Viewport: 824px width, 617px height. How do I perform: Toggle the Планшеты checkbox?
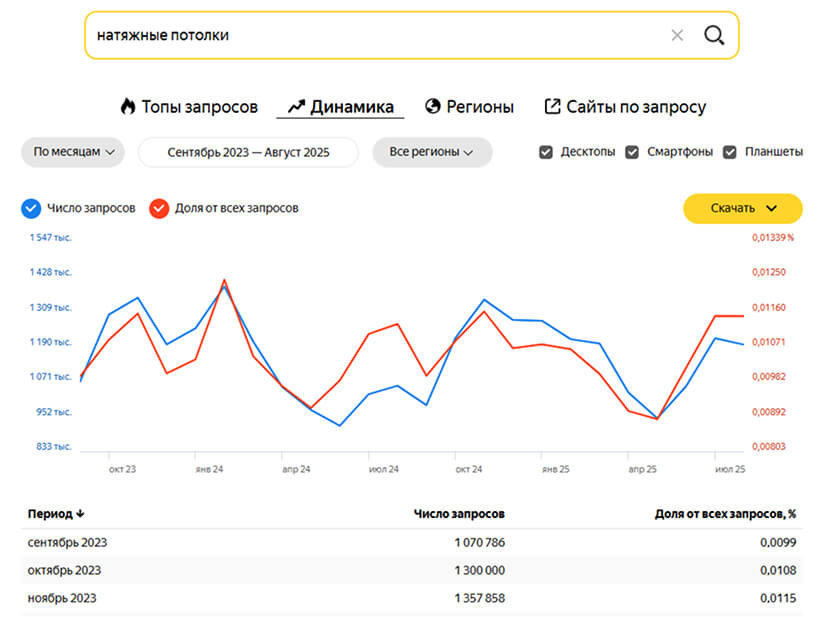[x=729, y=152]
